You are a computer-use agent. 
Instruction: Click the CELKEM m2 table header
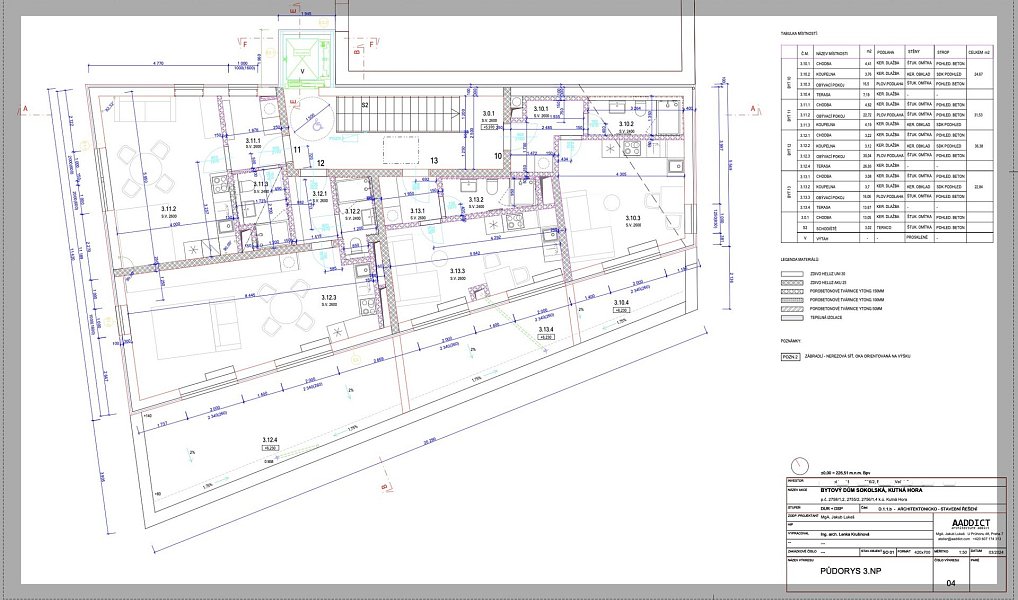click(x=980, y=52)
